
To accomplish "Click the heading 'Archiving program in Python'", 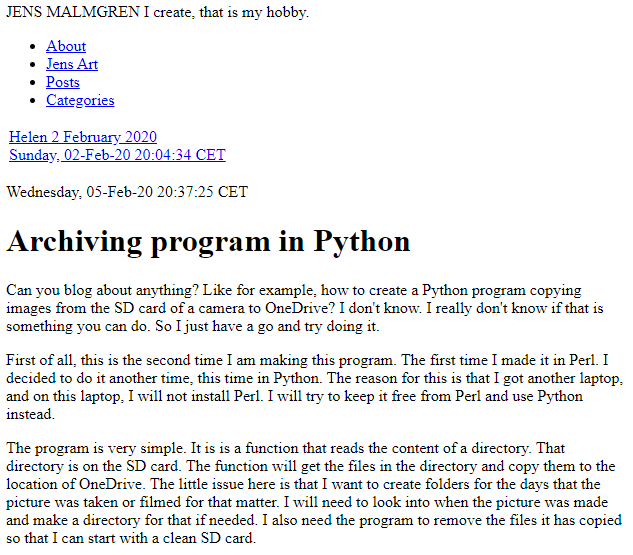I will tap(208, 241).
